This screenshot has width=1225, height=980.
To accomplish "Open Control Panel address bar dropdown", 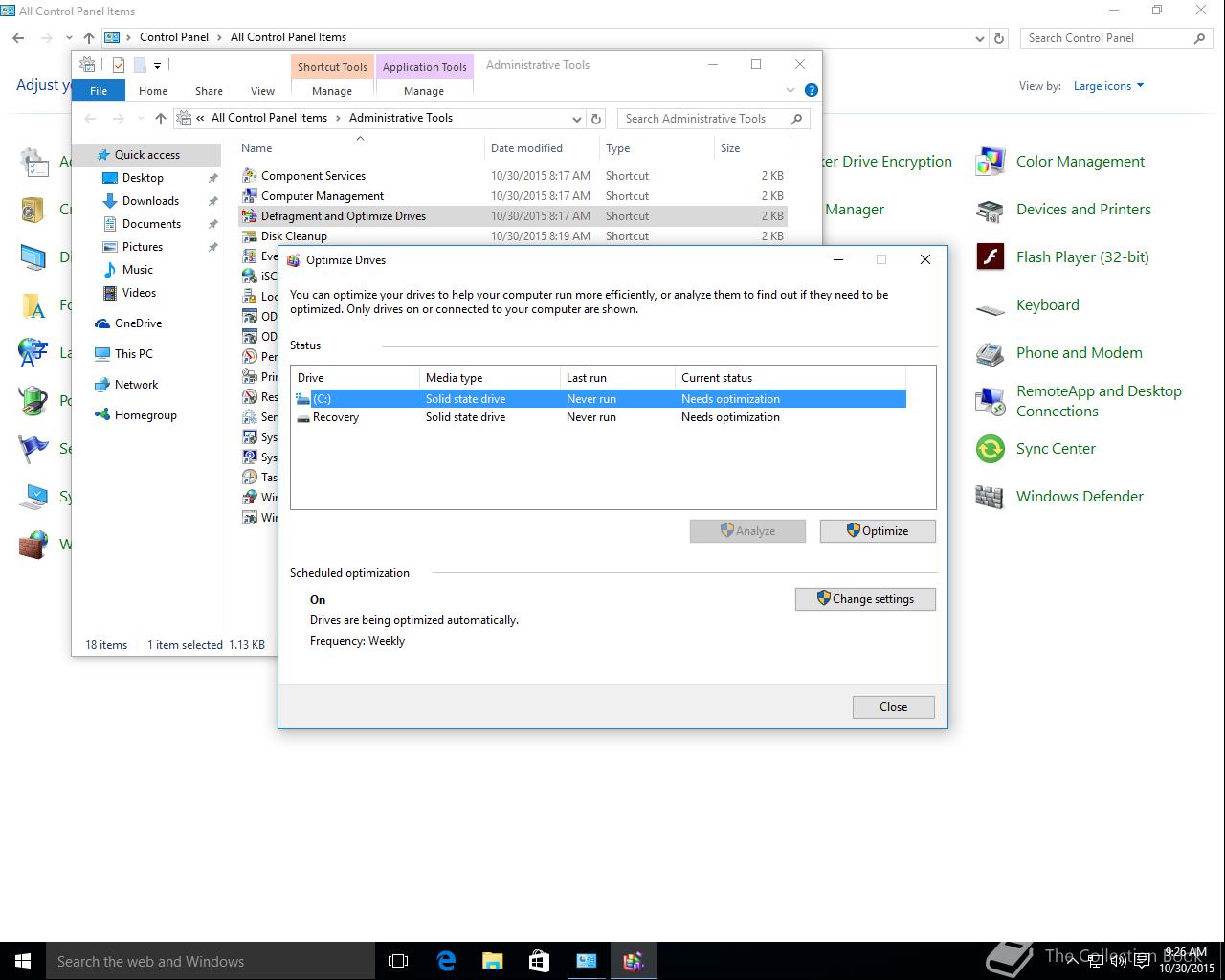I will (x=979, y=38).
